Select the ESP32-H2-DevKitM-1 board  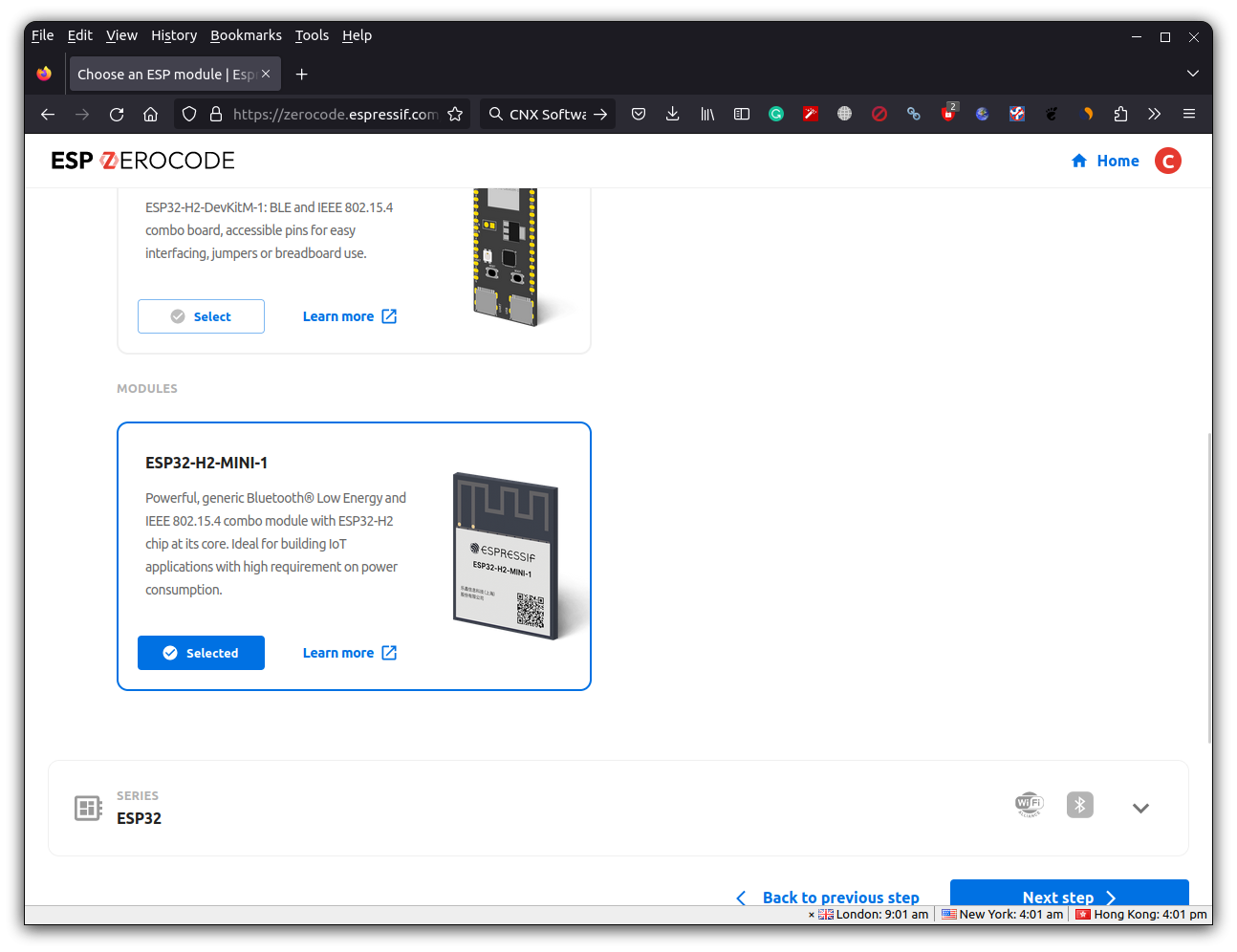pos(201,316)
